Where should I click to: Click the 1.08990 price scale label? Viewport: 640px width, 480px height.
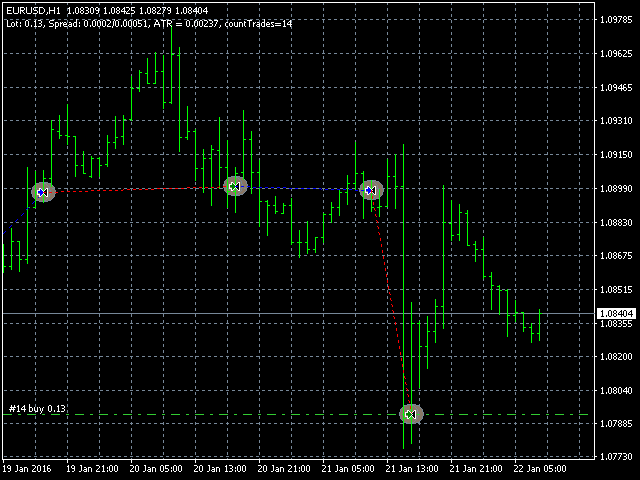616,189
